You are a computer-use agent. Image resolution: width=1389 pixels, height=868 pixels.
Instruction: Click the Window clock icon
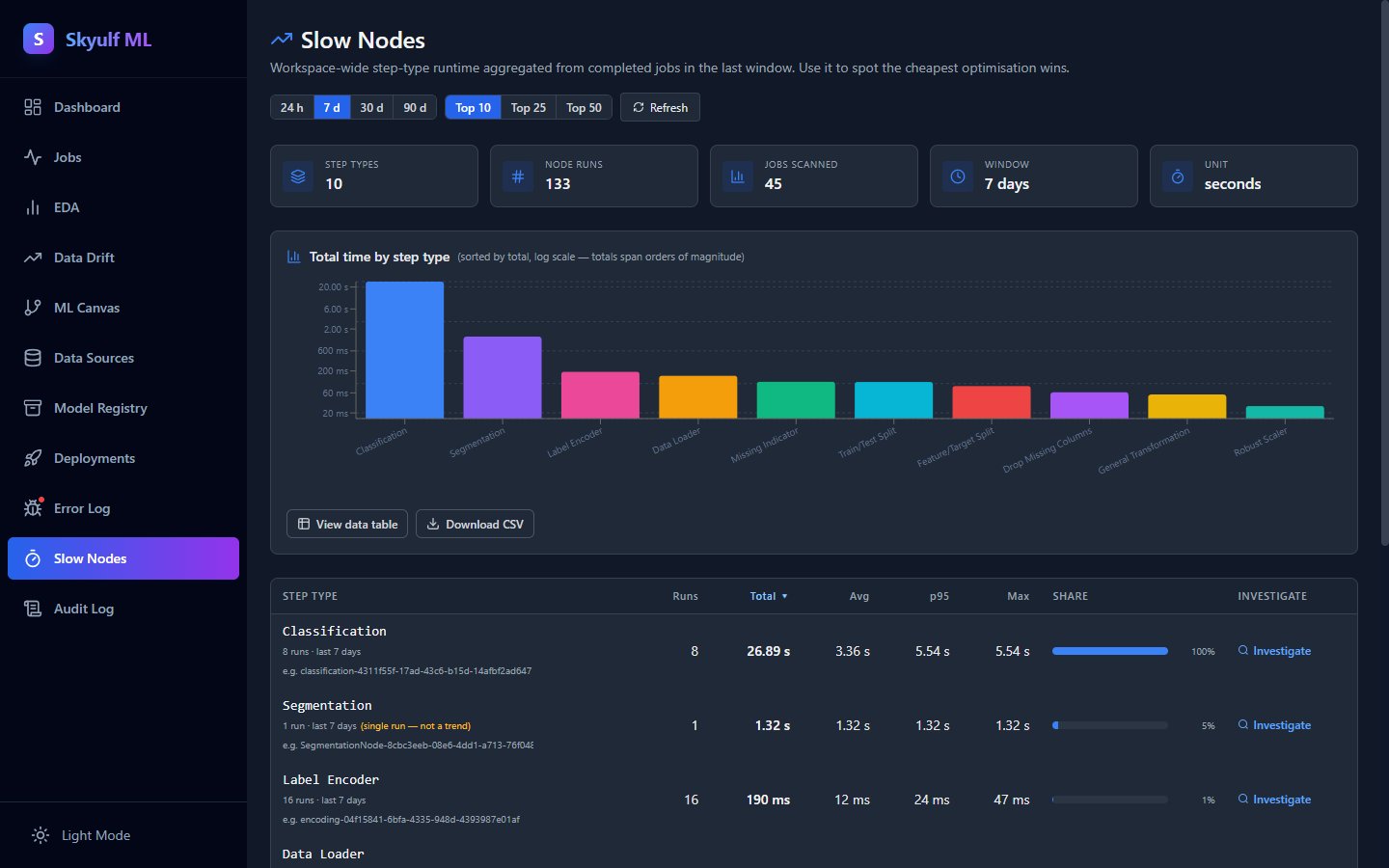[958, 176]
